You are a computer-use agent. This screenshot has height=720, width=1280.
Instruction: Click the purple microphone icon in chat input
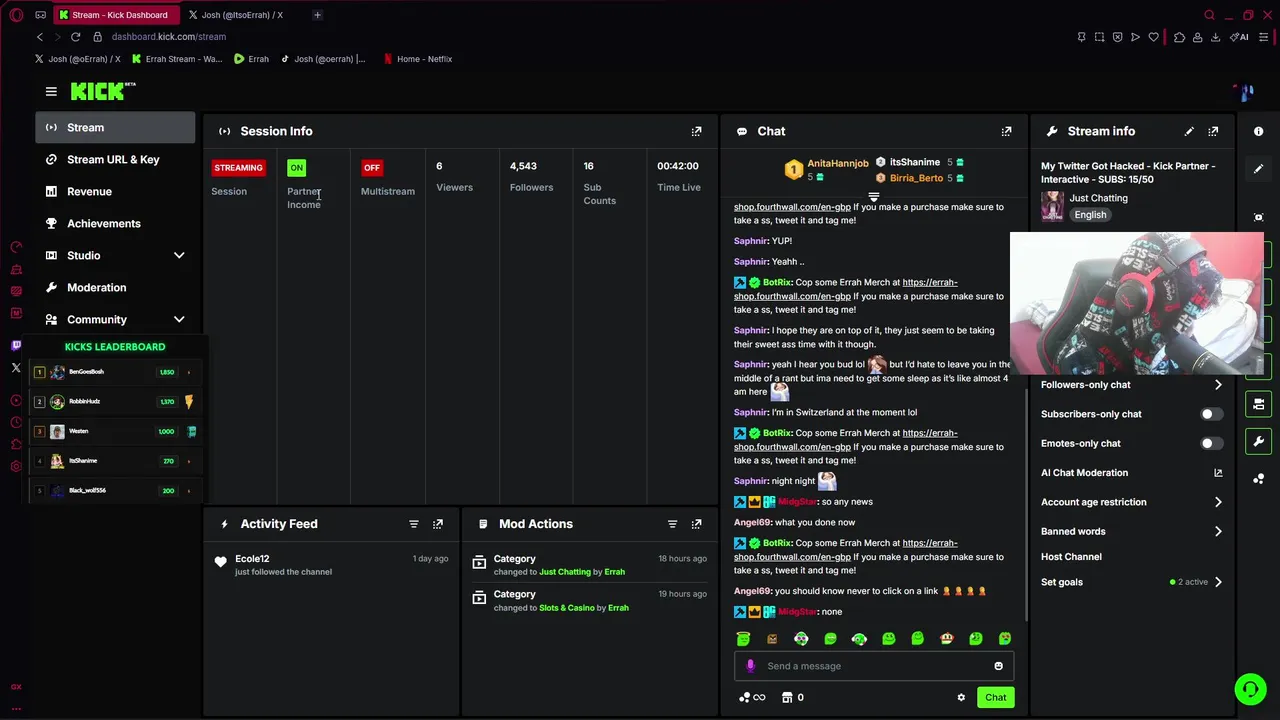click(751, 666)
